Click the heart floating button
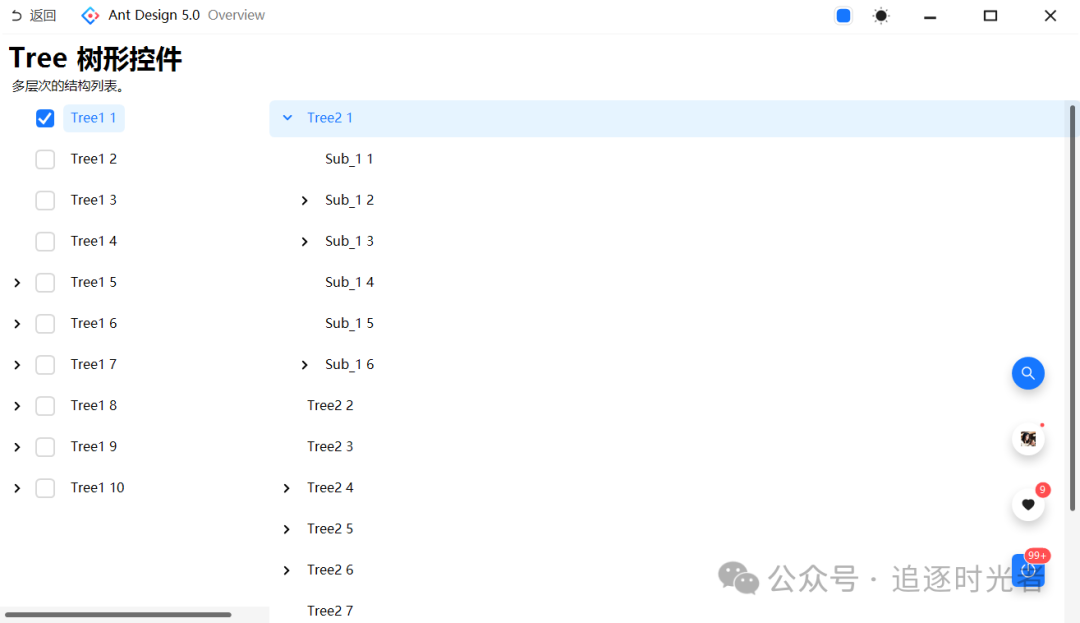 coord(1028,505)
